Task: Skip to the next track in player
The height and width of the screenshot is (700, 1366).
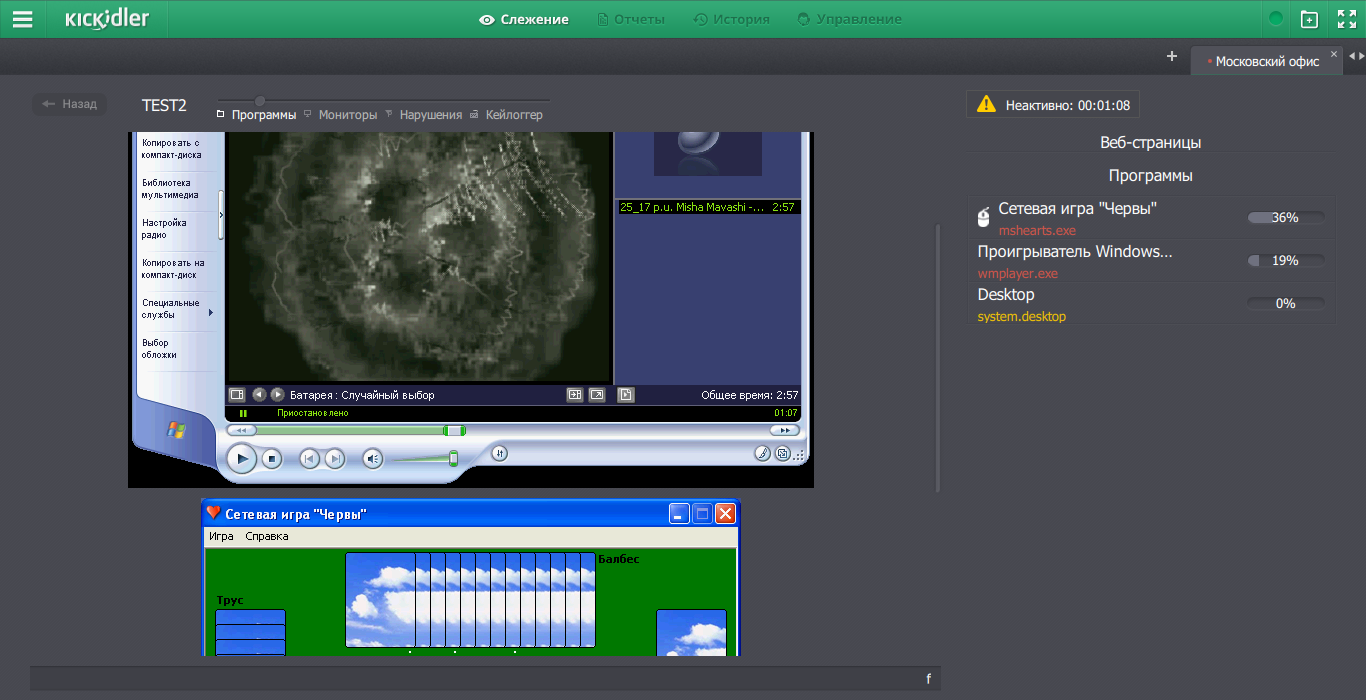Action: tap(335, 459)
